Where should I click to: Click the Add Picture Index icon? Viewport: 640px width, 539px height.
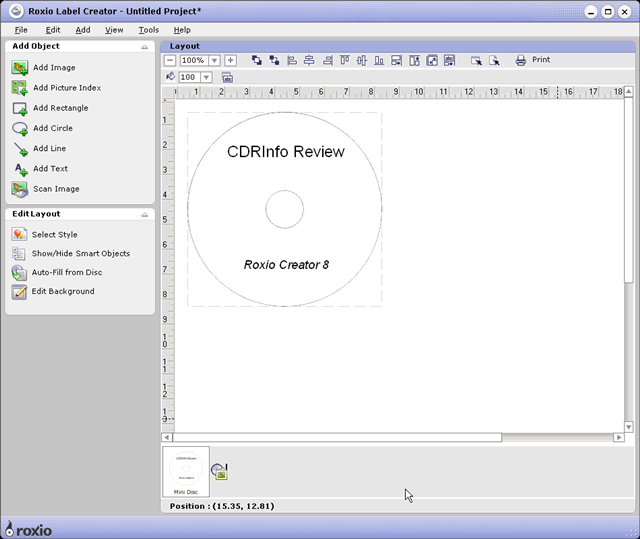[x=20, y=88]
